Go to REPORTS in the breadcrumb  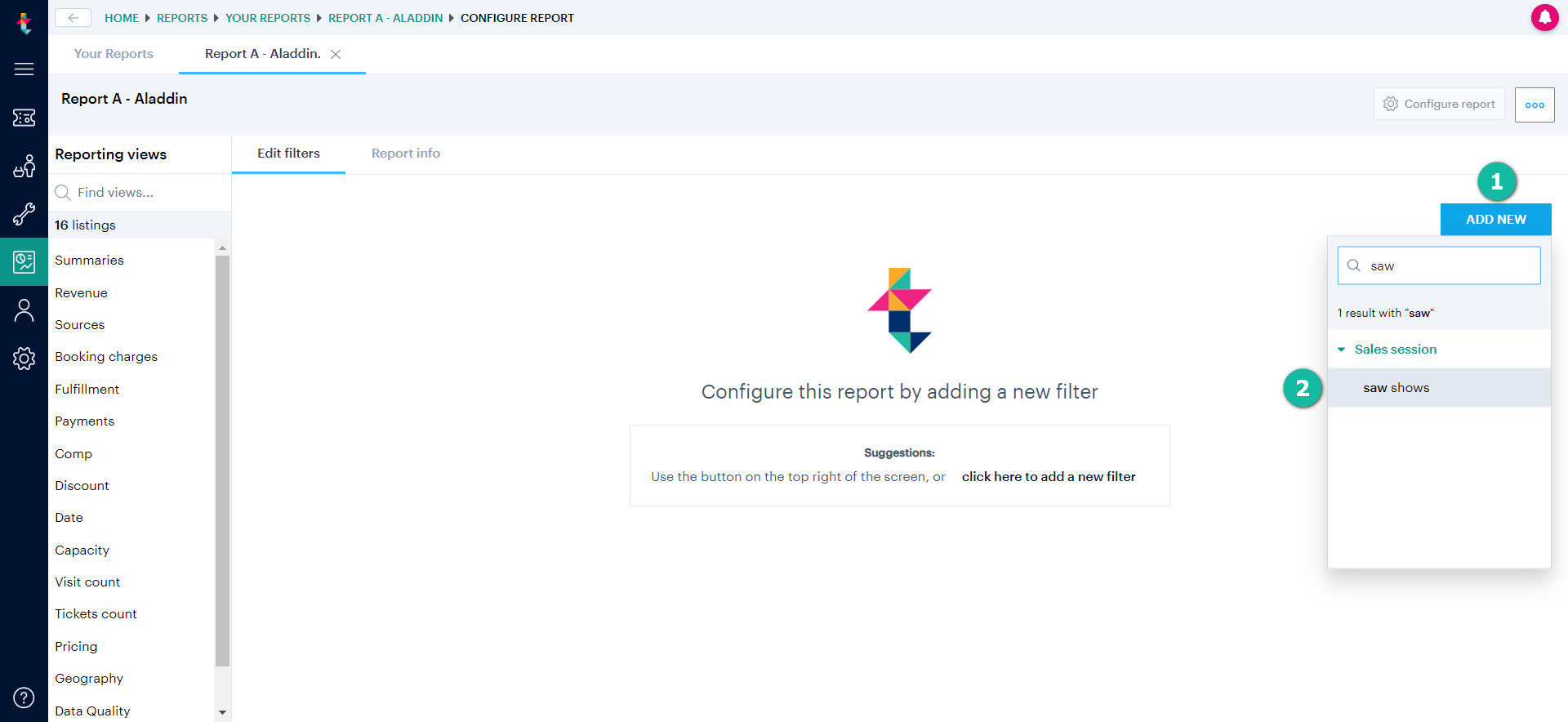pyautogui.click(x=182, y=18)
